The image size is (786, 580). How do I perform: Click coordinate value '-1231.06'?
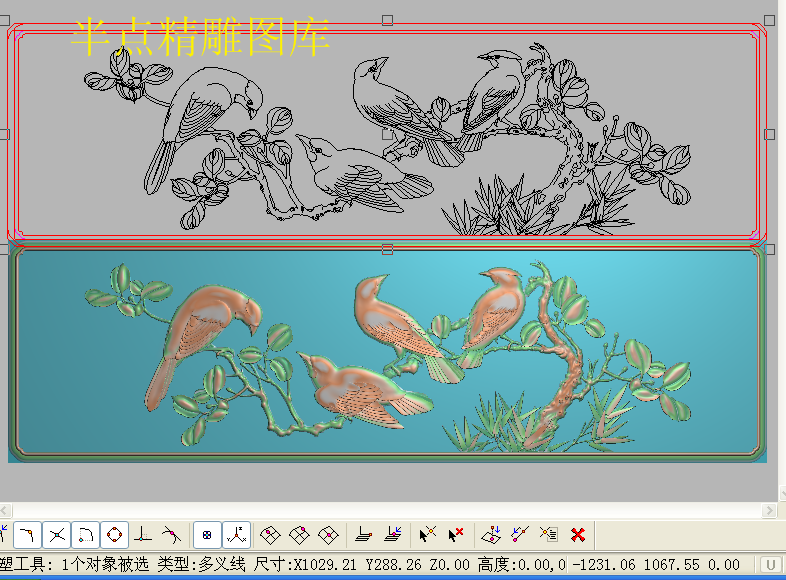tap(604, 564)
